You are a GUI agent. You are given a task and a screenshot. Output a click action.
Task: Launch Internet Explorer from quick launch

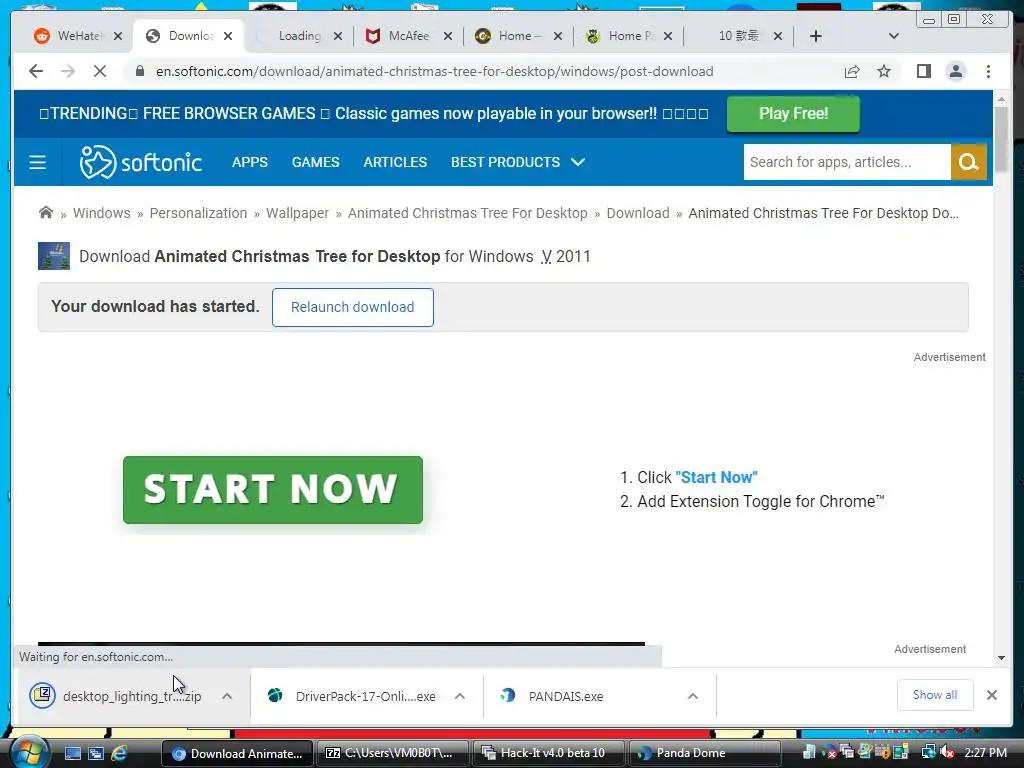point(120,754)
